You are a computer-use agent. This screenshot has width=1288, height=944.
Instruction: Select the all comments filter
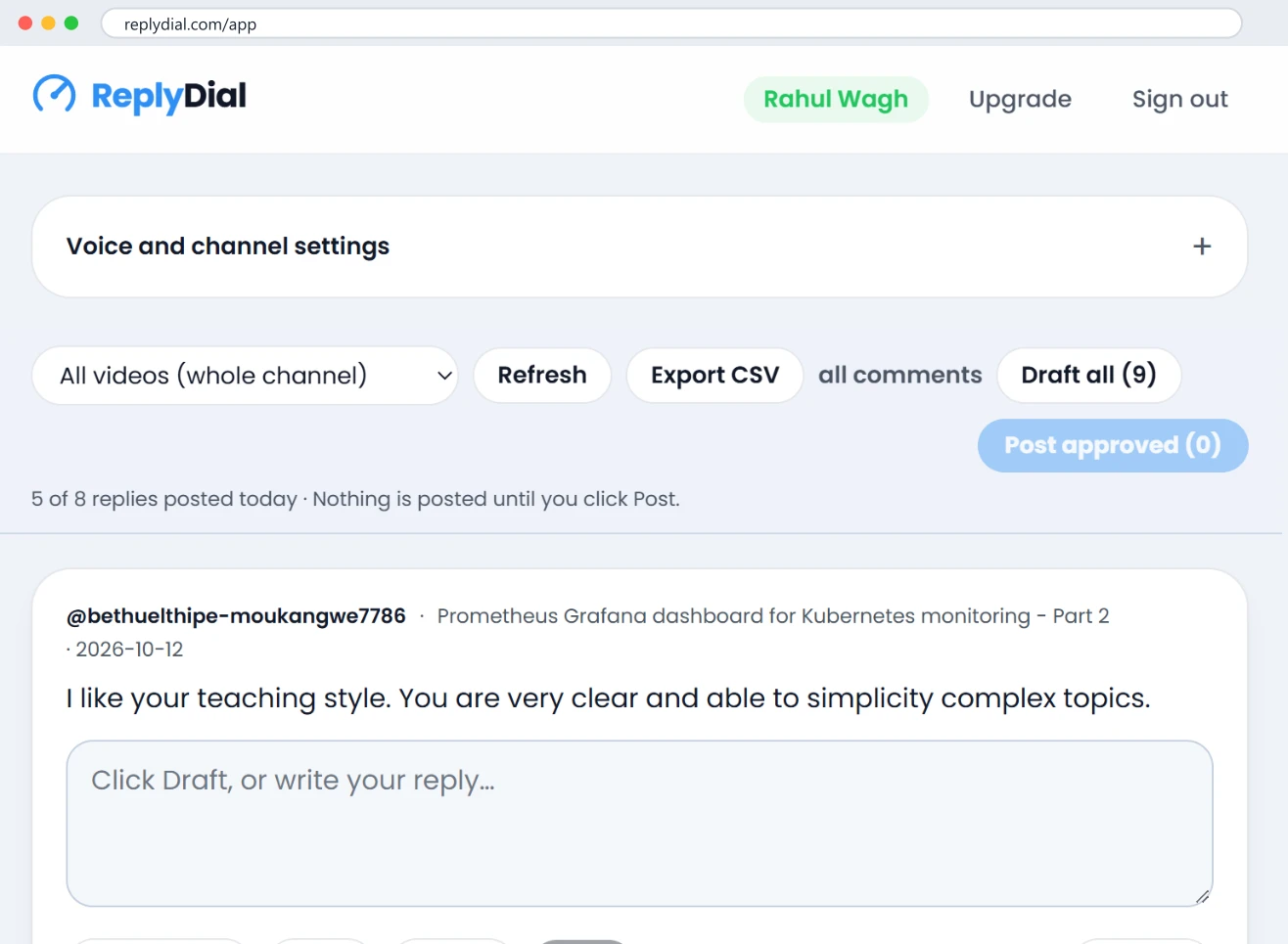(x=899, y=376)
